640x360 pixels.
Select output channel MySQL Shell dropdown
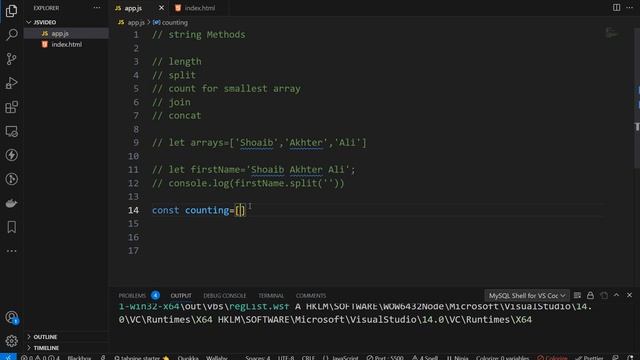point(527,295)
